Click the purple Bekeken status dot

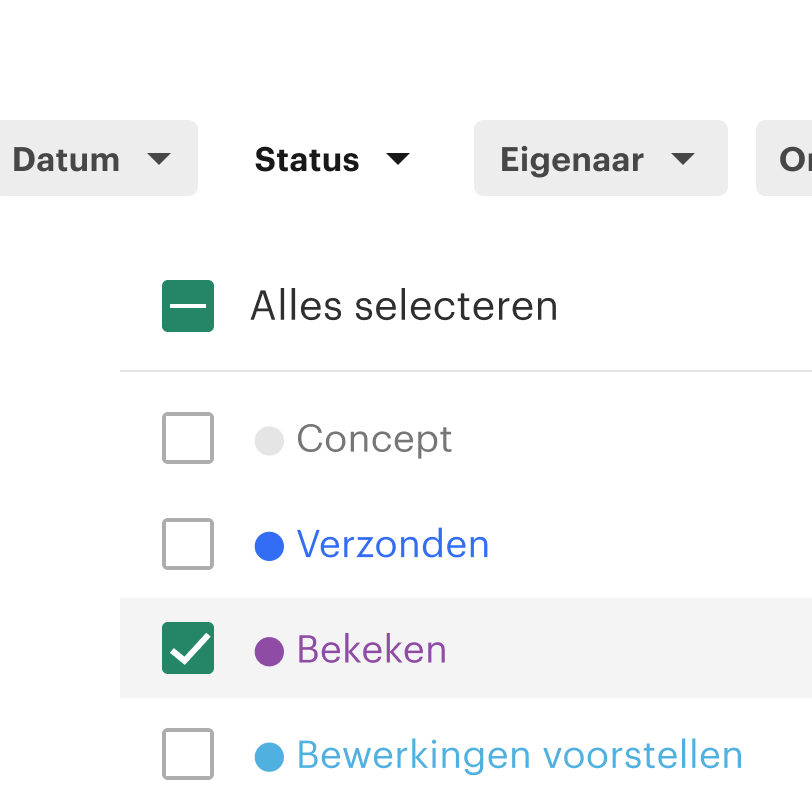[269, 651]
